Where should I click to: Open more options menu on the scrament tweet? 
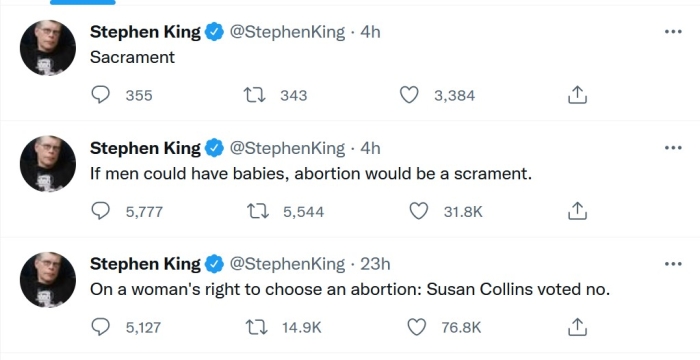coord(673,148)
